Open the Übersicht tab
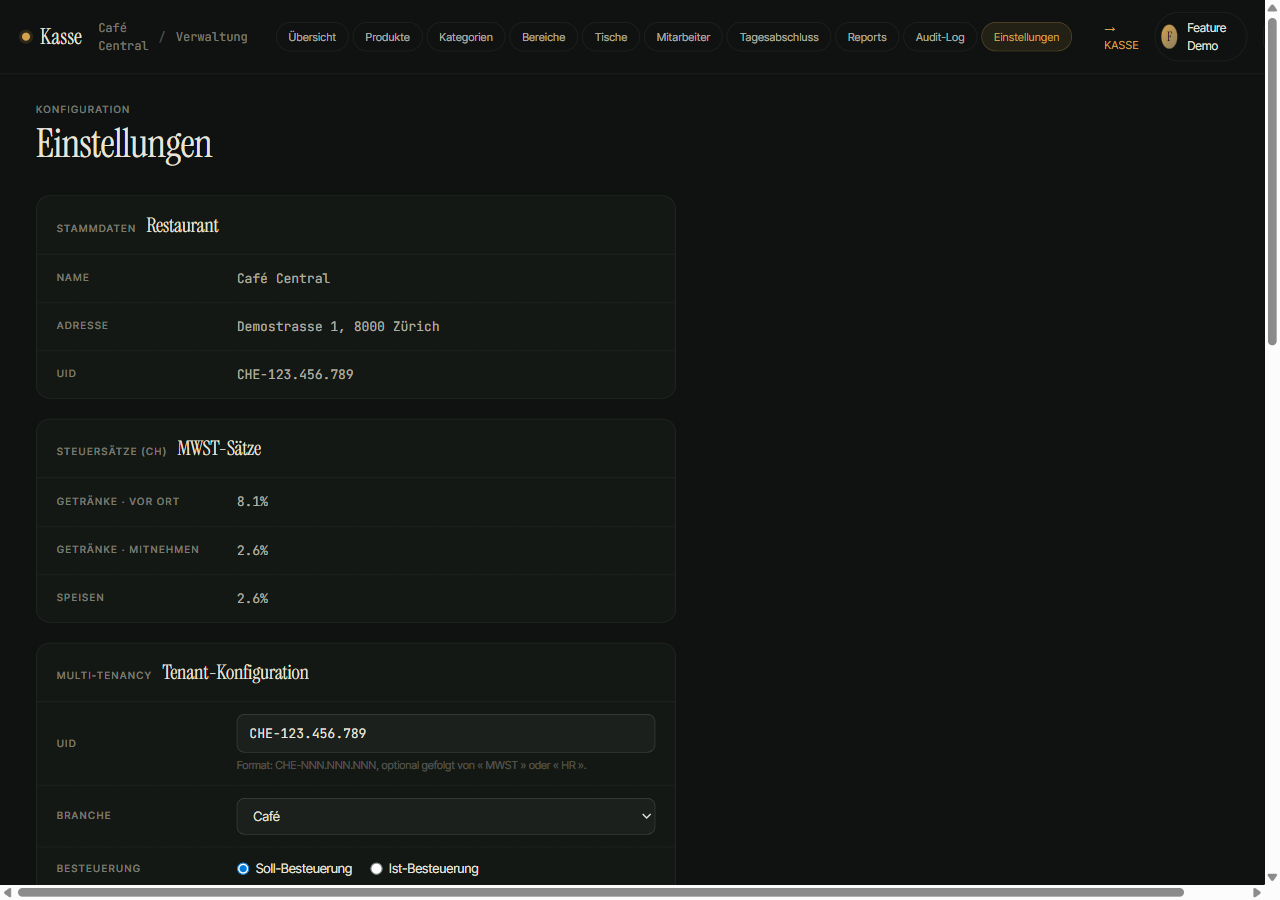Screen dimensions: 1280x900 [312, 37]
